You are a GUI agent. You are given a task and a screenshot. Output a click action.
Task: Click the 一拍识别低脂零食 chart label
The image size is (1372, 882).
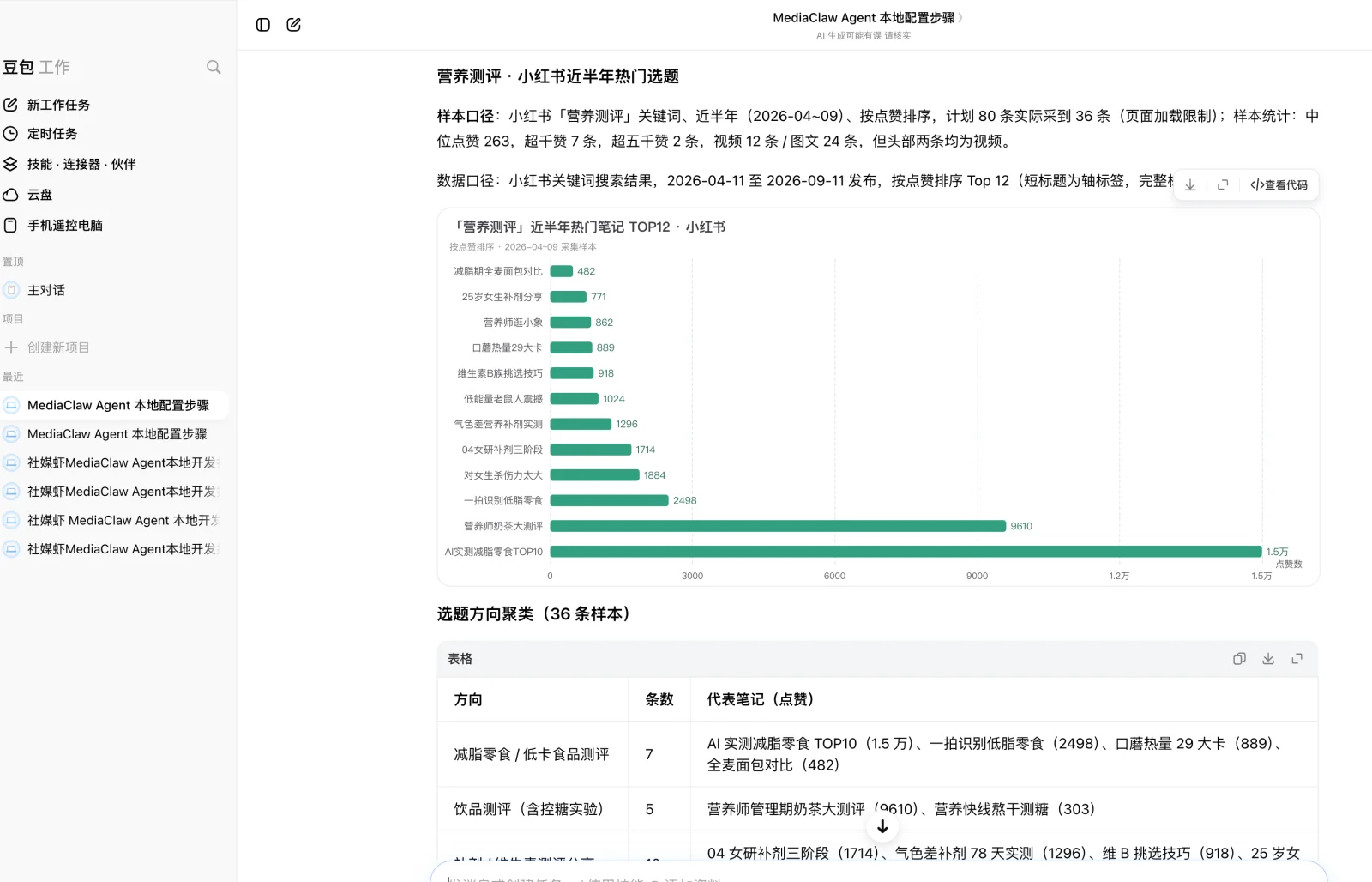coord(503,500)
